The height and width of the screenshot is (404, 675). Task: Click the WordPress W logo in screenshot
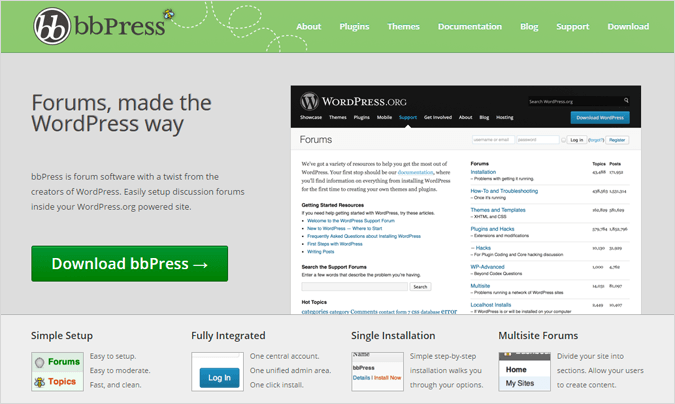point(309,101)
